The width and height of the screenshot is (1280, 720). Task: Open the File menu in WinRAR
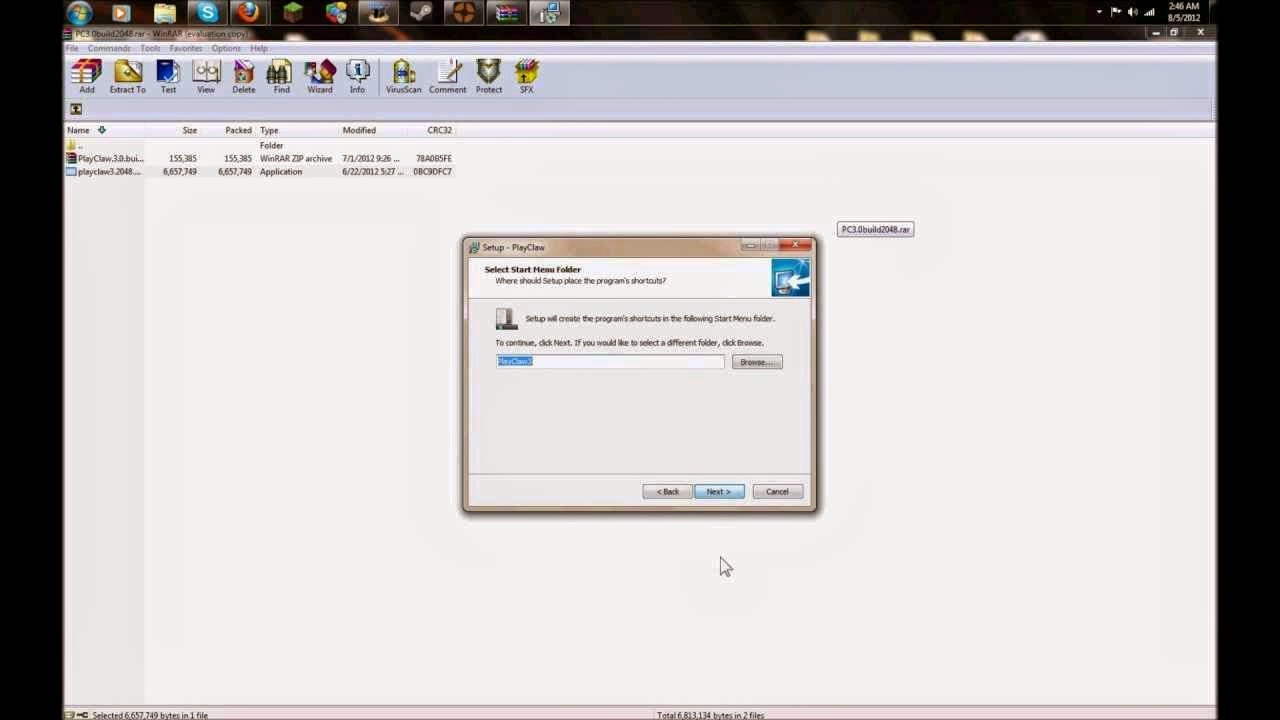tap(72, 48)
